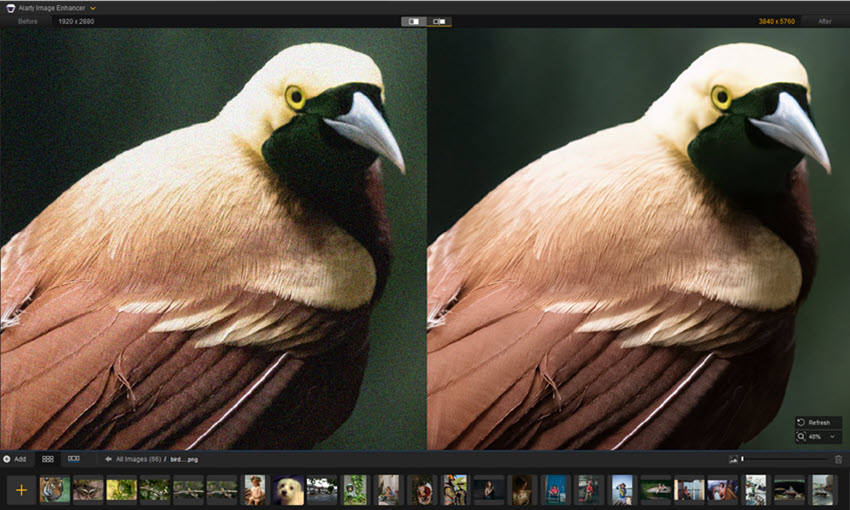This screenshot has width=850, height=510.
Task: Select the After label tab
Action: coord(825,21)
